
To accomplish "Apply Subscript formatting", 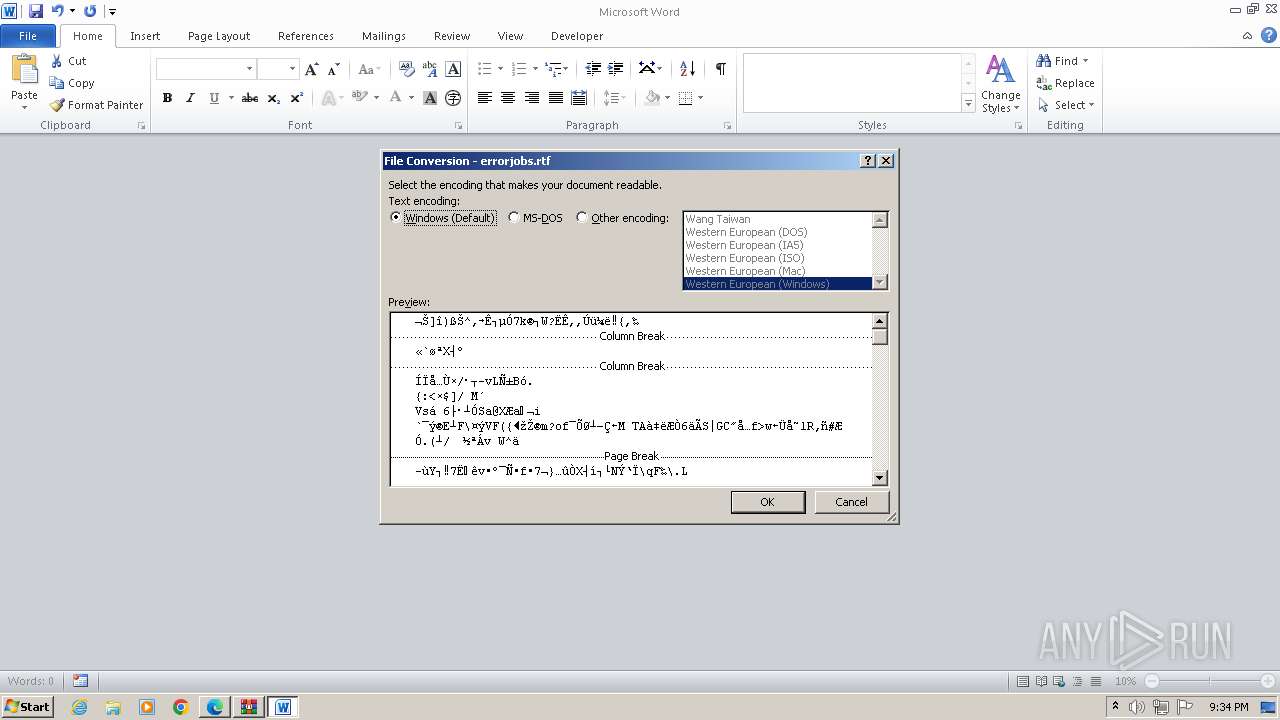I will pos(274,98).
